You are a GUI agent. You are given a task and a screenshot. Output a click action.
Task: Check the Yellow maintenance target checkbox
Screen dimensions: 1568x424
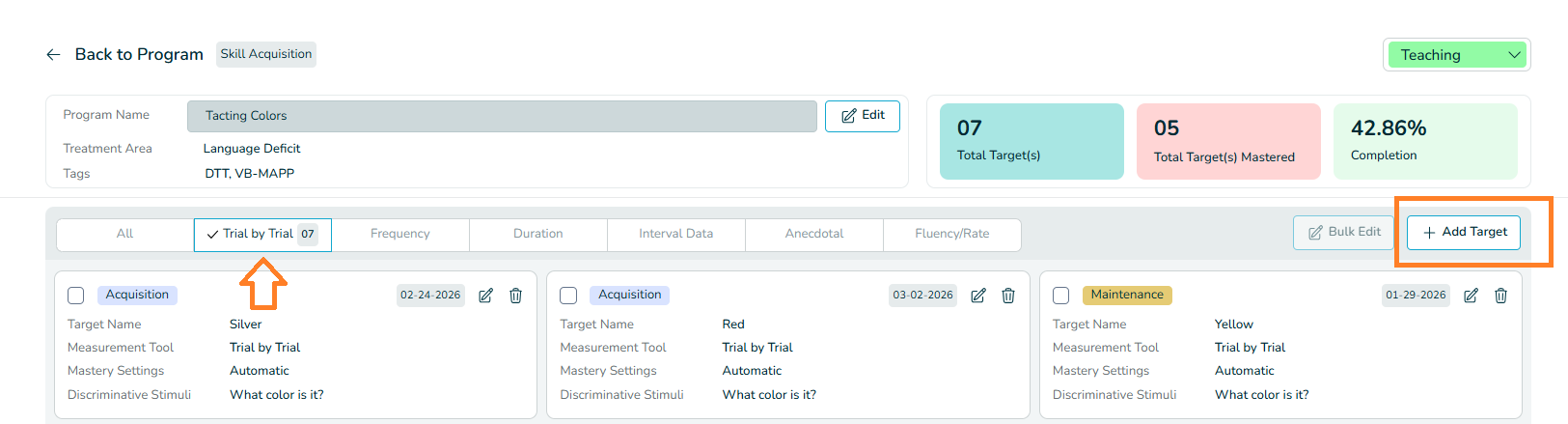tap(1061, 296)
